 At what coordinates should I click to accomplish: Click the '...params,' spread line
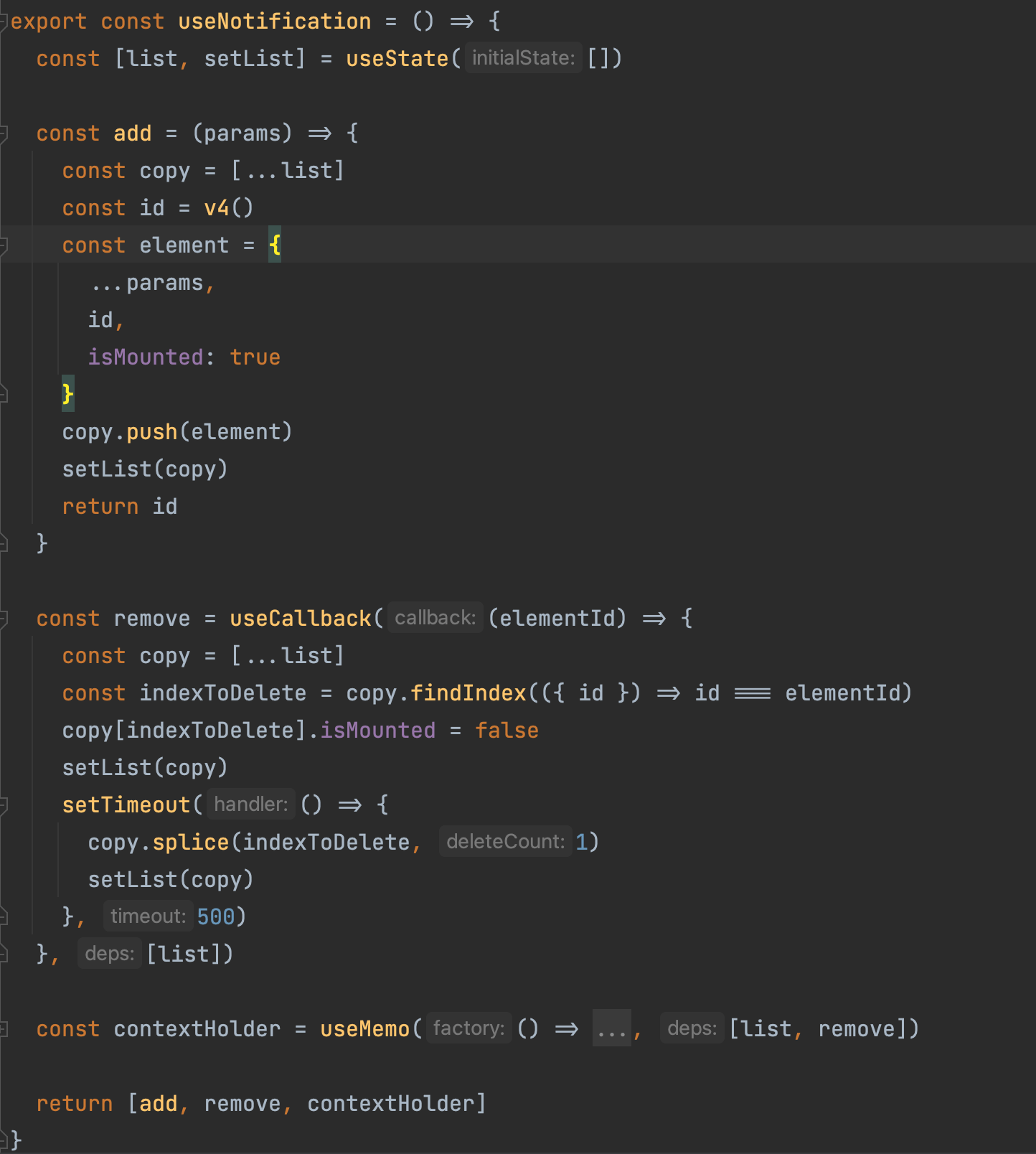[152, 283]
